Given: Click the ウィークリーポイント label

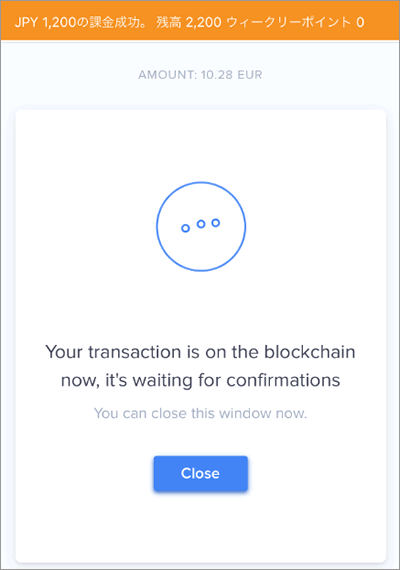Looking at the screenshot, I should (289, 23).
